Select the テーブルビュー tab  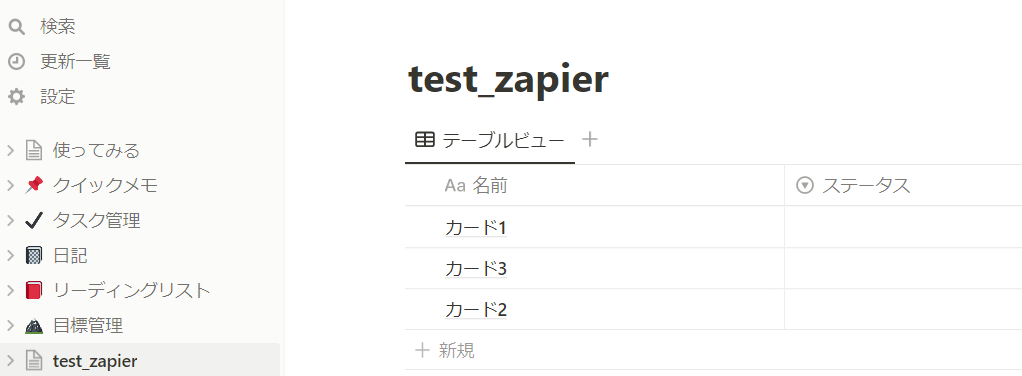[490, 139]
